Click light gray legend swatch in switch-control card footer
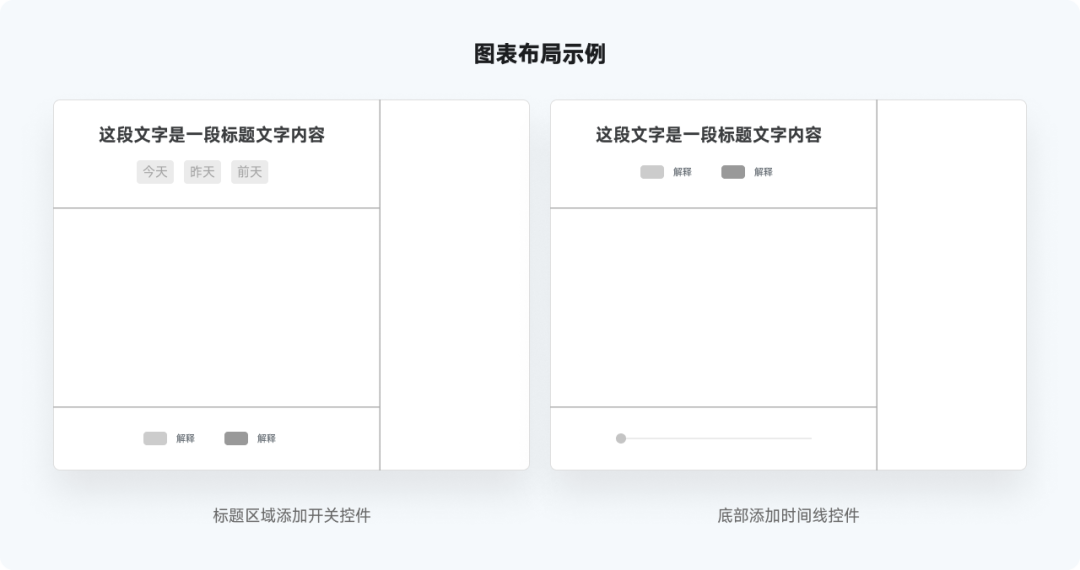Screen dimensions: 1080x570 point(155,438)
